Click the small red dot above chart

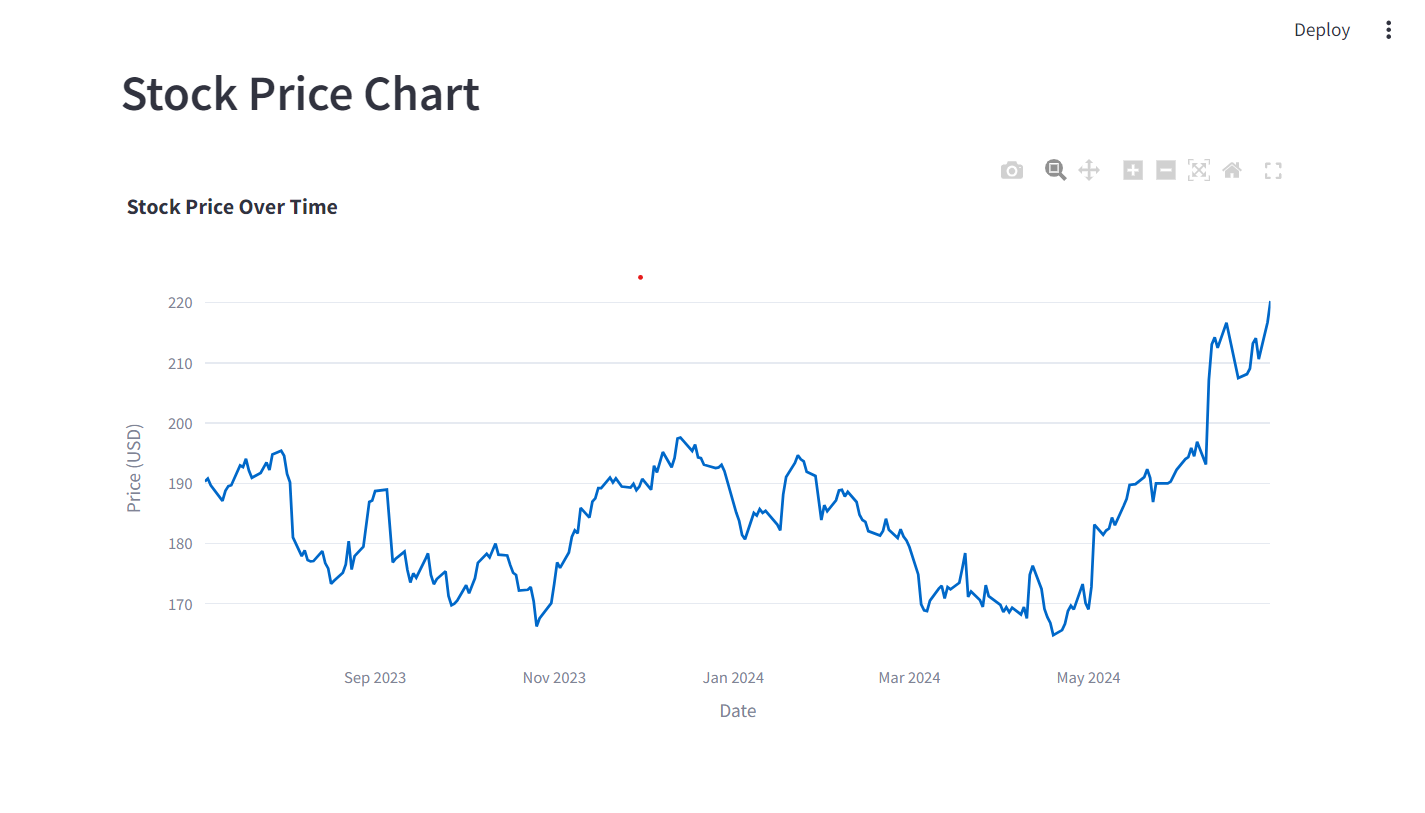(640, 277)
